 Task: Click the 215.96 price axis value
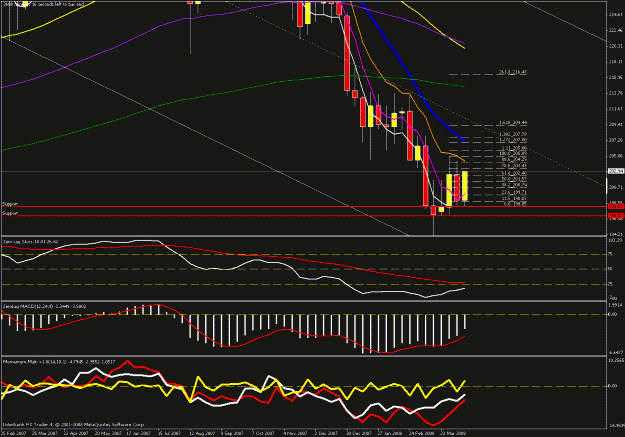pyautogui.click(x=616, y=77)
